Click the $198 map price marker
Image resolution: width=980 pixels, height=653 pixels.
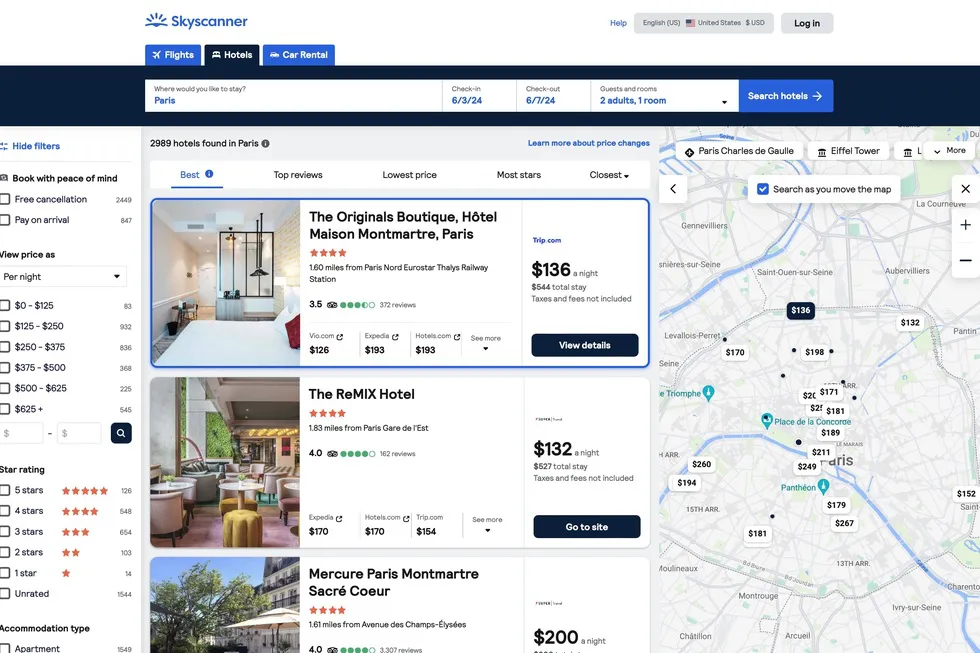[x=814, y=352]
